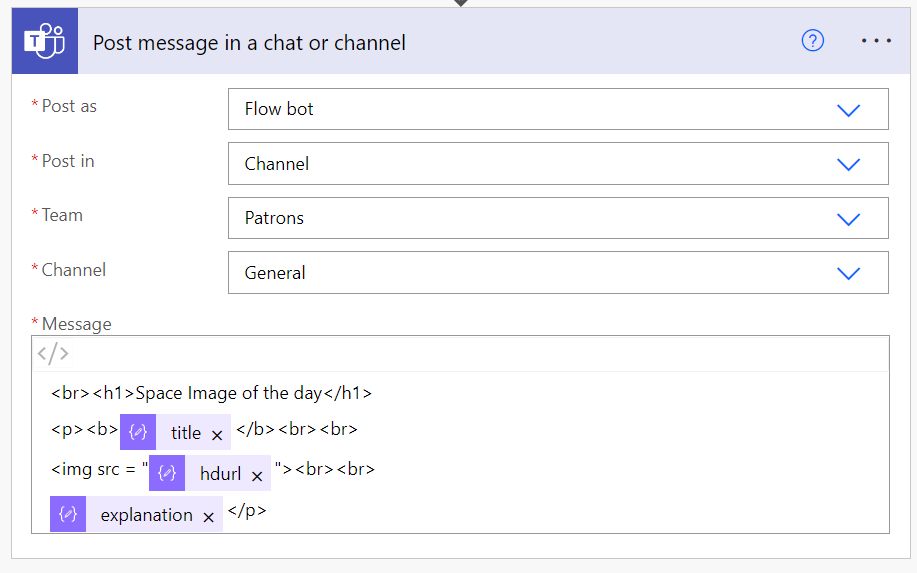917x573 pixels.
Task: Click the Patrons team field value
Action: pyautogui.click(x=274, y=218)
